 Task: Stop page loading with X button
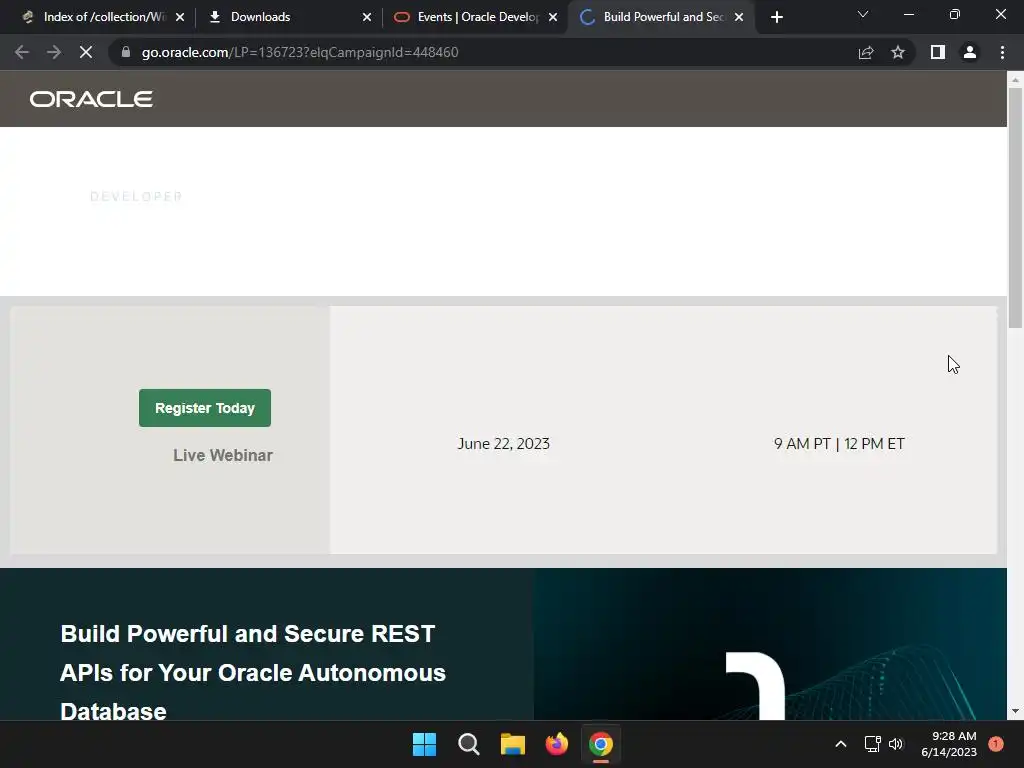[86, 52]
